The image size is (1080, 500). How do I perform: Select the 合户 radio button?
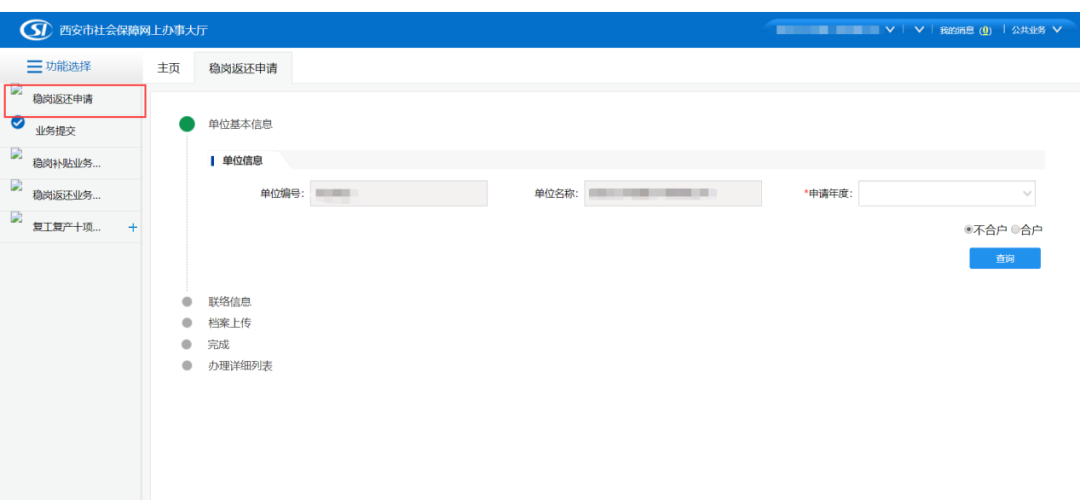pos(1015,230)
